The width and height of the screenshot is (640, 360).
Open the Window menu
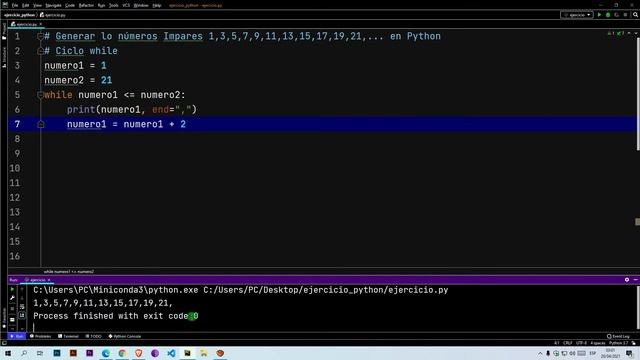[x=141, y=5]
